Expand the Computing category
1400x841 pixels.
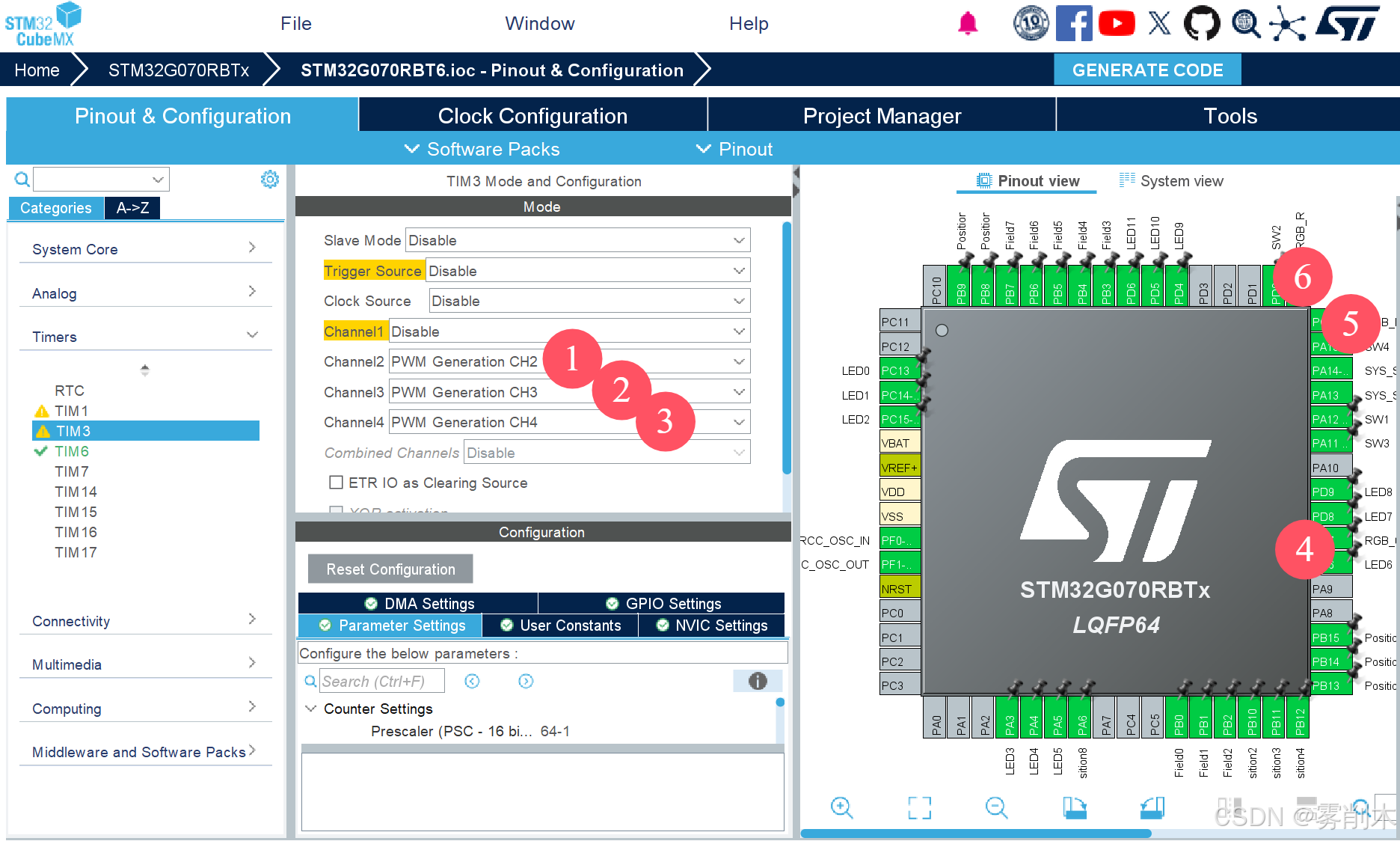(x=144, y=709)
